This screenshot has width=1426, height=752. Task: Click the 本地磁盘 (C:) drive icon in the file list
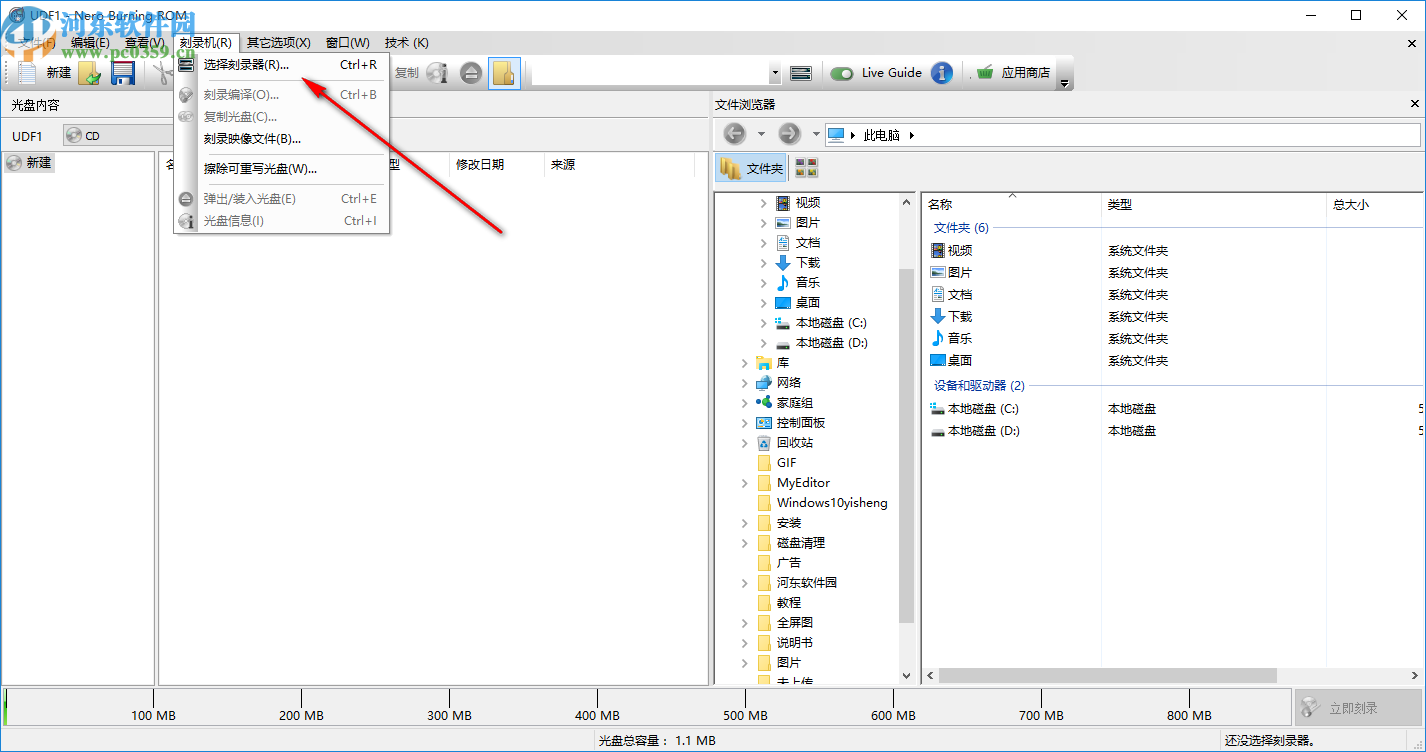[938, 409]
